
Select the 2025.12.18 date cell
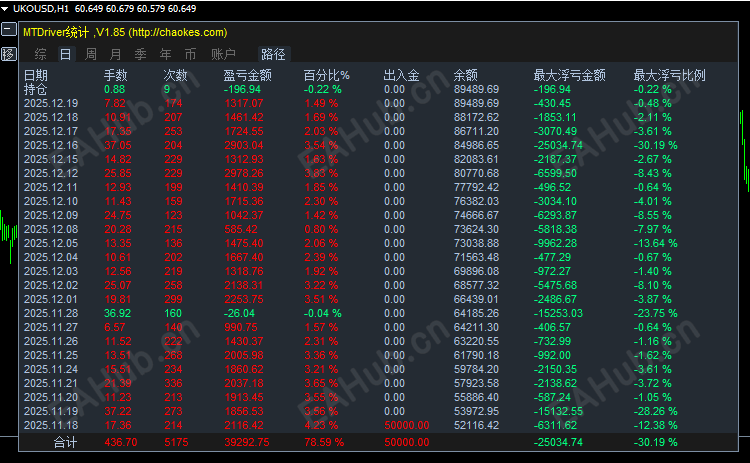click(x=51, y=117)
